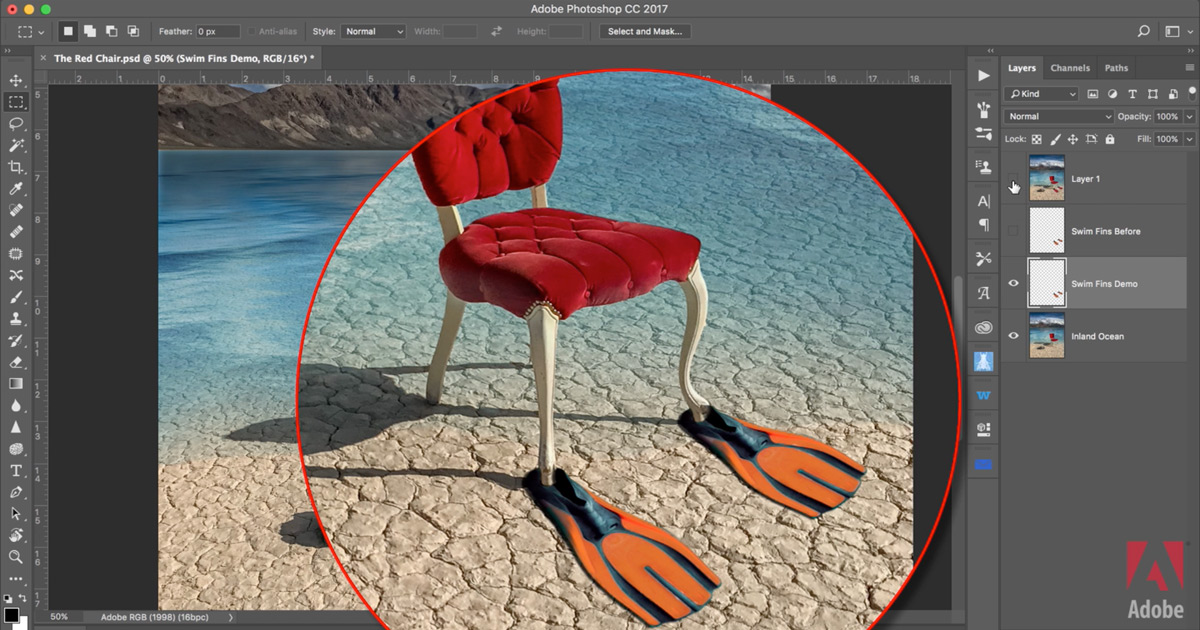Click the Swim Fins Demo layer thumbnail
1200x630 pixels.
coord(1047,284)
